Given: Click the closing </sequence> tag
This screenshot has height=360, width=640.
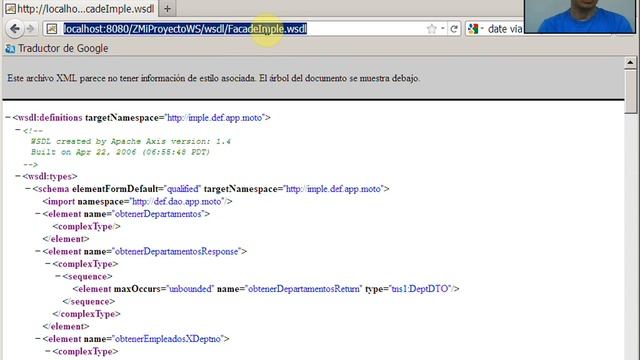Looking at the screenshot, I should (89, 302).
